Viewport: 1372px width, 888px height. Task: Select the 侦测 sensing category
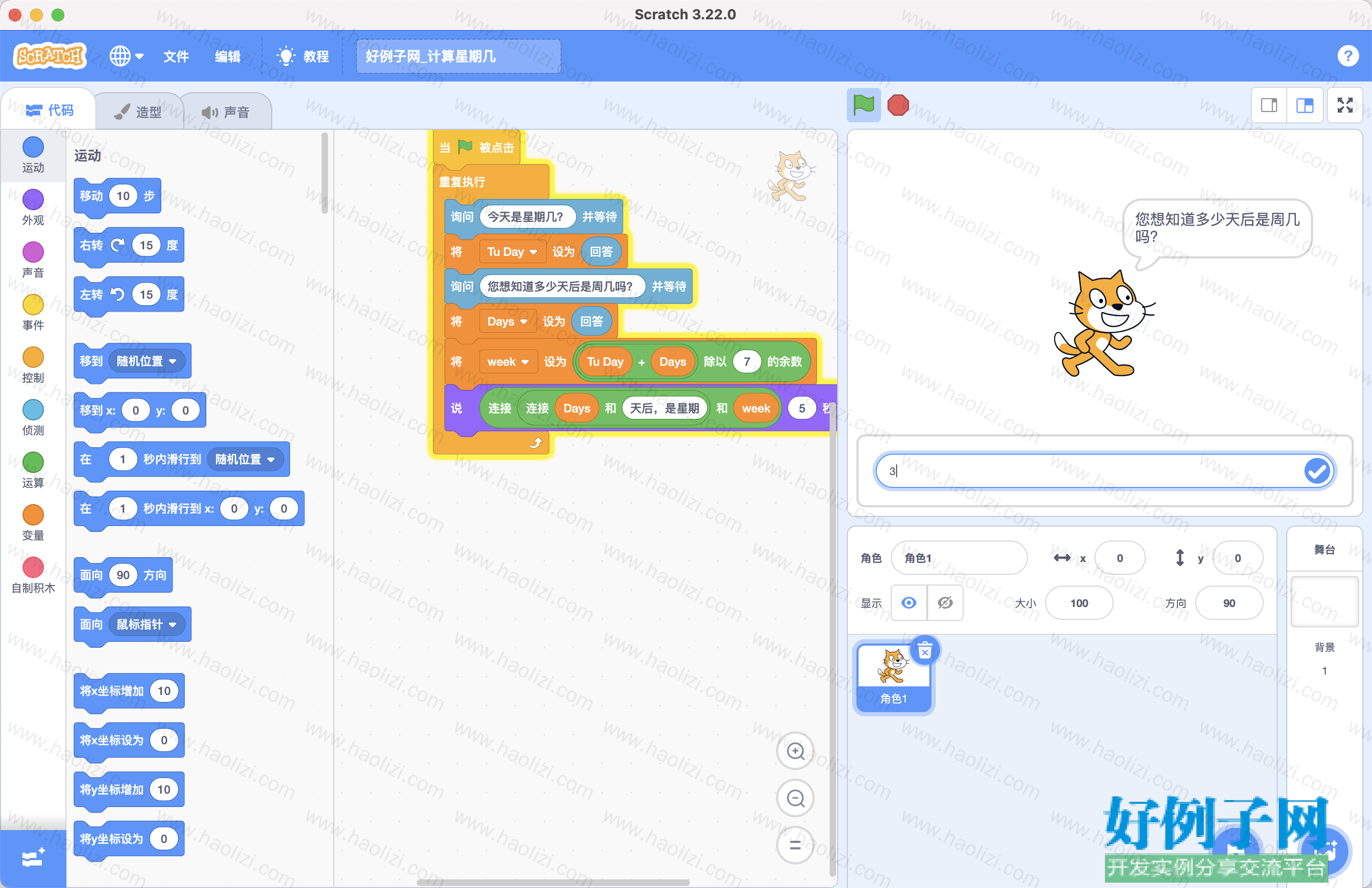(33, 418)
